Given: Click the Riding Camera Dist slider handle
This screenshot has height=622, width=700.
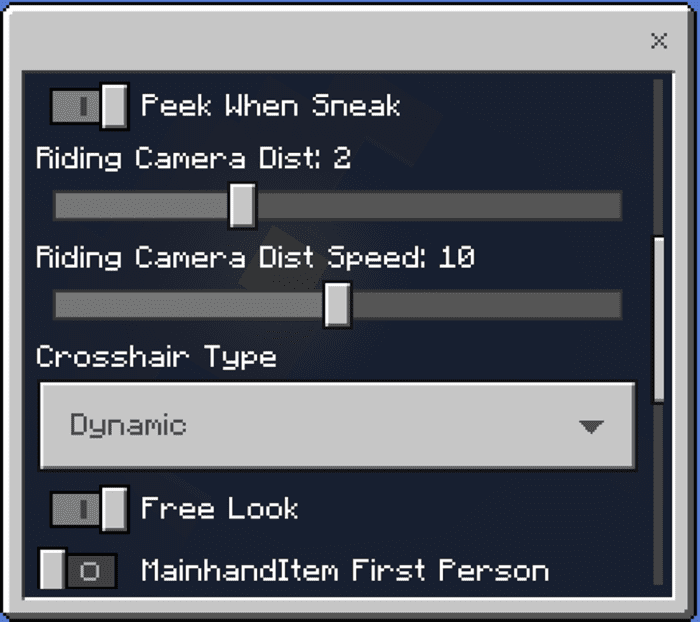Looking at the screenshot, I should pyautogui.click(x=242, y=205).
